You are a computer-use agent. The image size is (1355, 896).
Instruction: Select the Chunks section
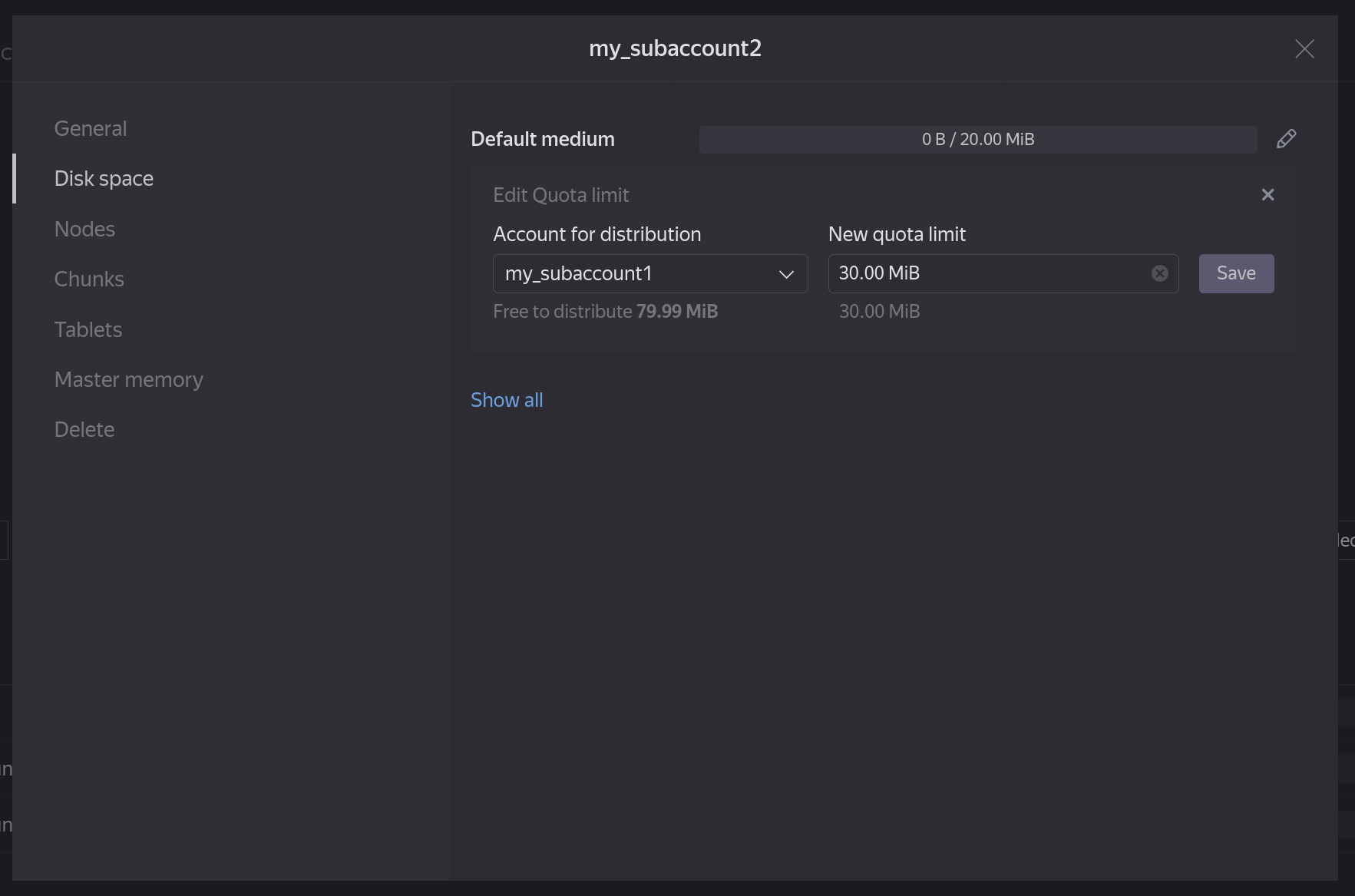[89, 279]
